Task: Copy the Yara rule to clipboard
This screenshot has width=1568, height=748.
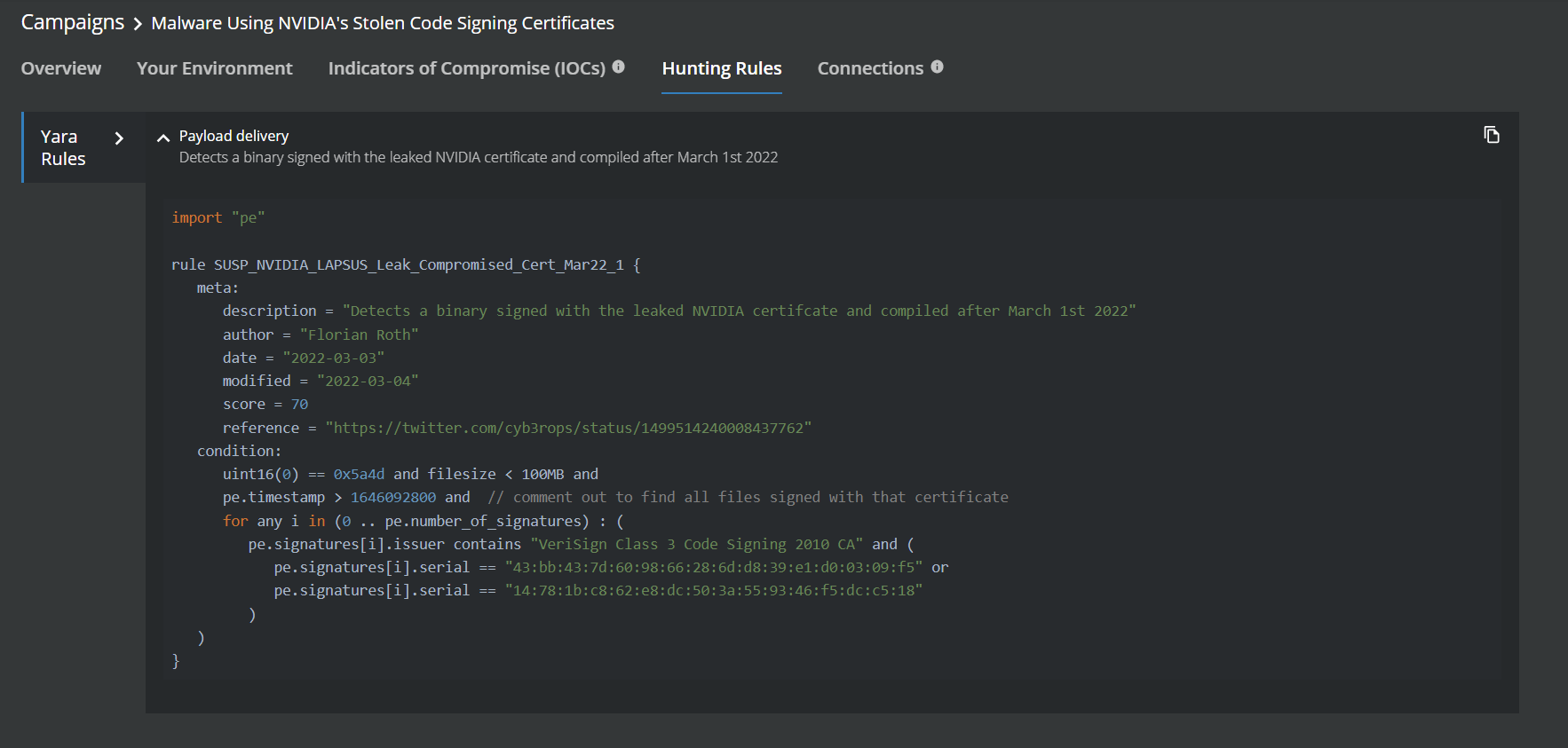Action: (x=1492, y=135)
